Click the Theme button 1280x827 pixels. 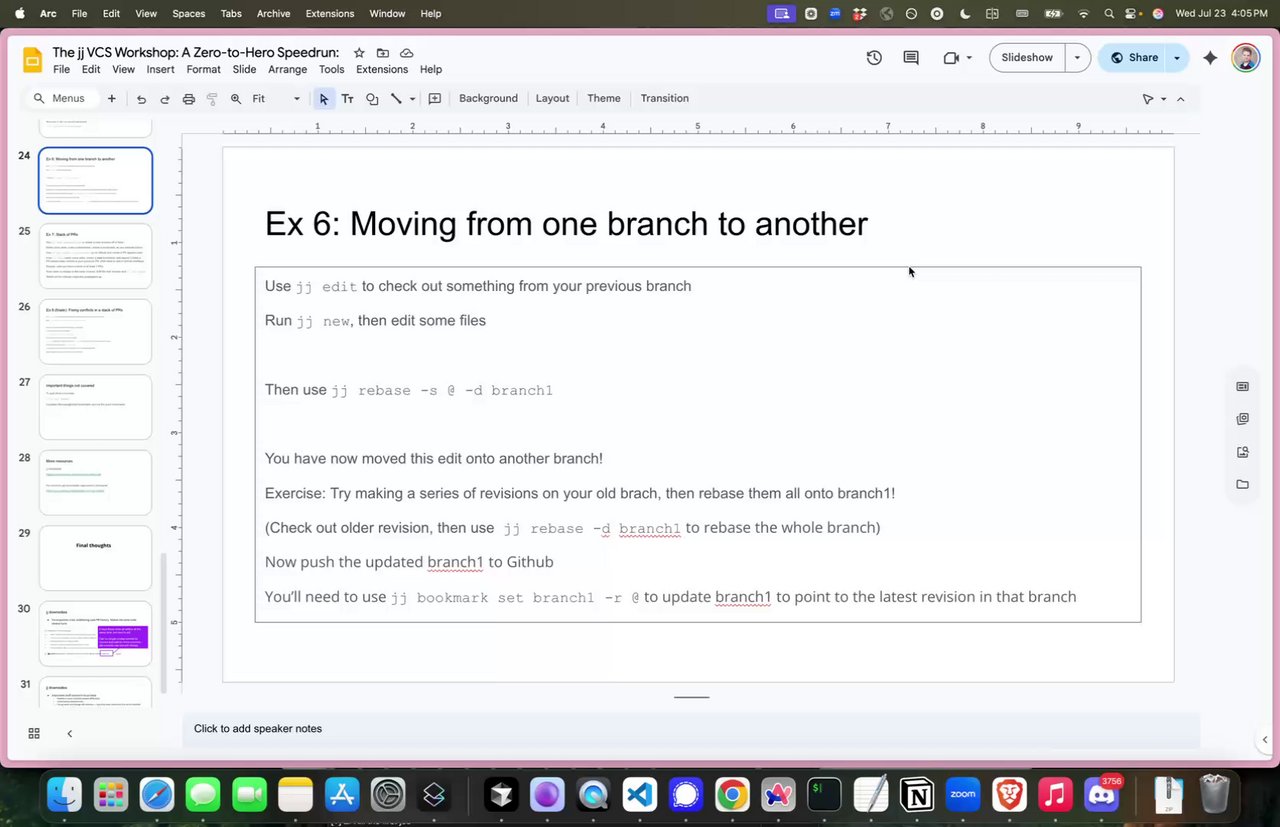pyautogui.click(x=604, y=99)
